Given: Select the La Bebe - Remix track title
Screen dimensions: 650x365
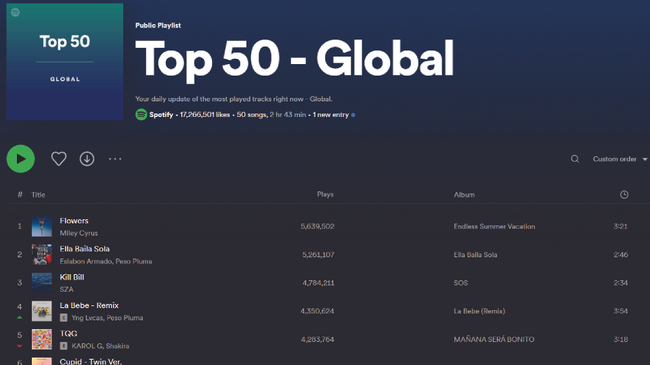Looking at the screenshot, I should [x=89, y=305].
